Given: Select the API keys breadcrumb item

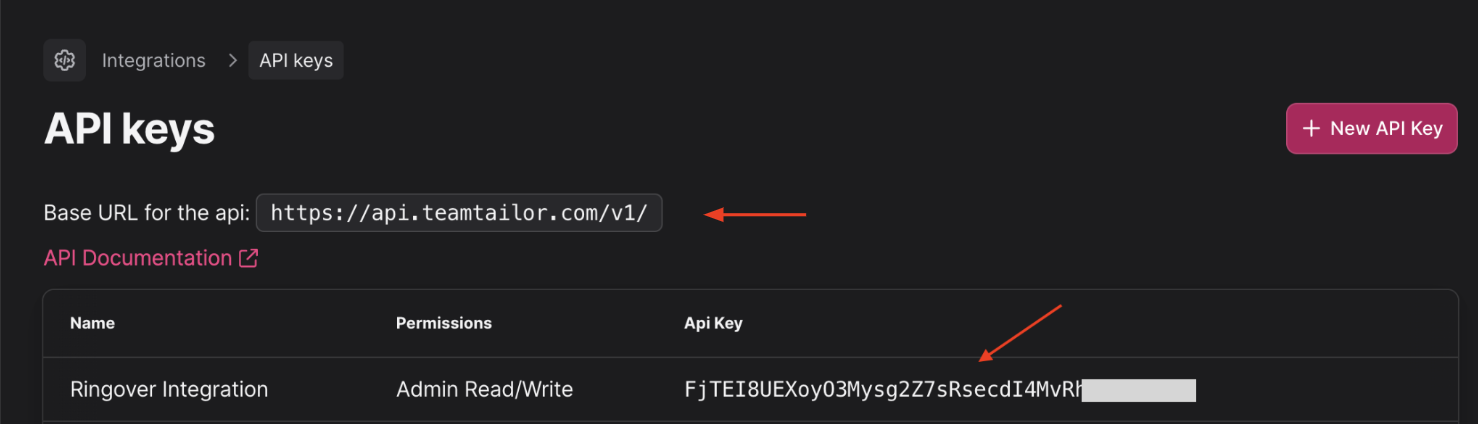Looking at the screenshot, I should [x=296, y=60].
